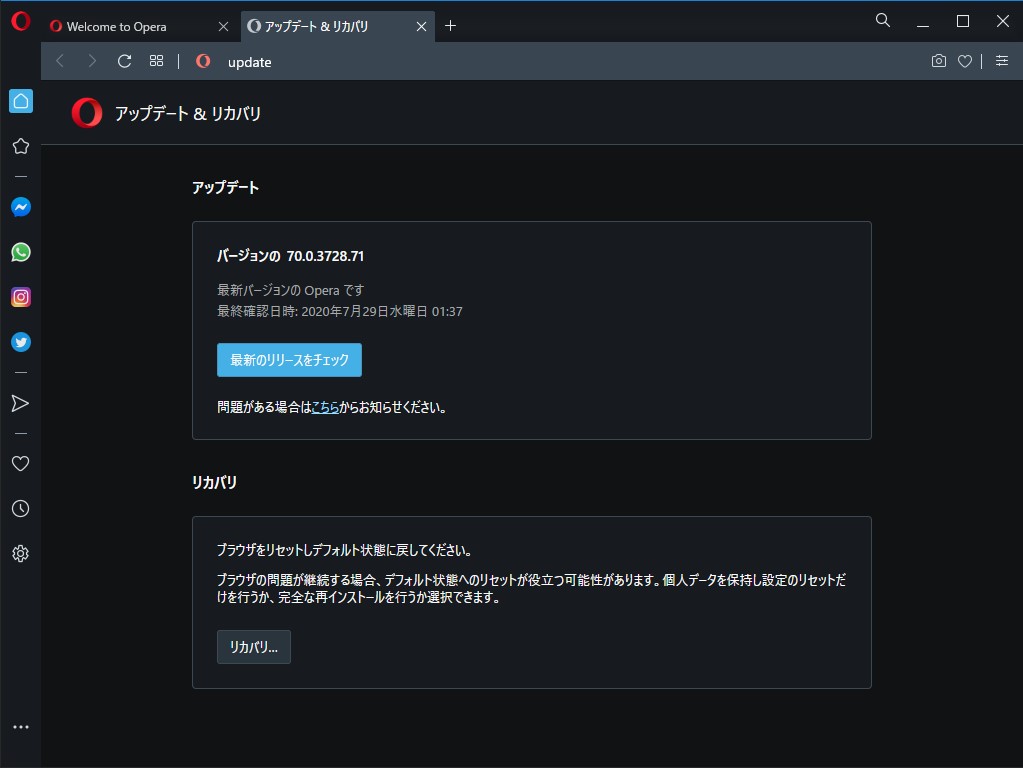Open WhatsApp from the sidebar
The image size is (1023, 768).
(20, 252)
